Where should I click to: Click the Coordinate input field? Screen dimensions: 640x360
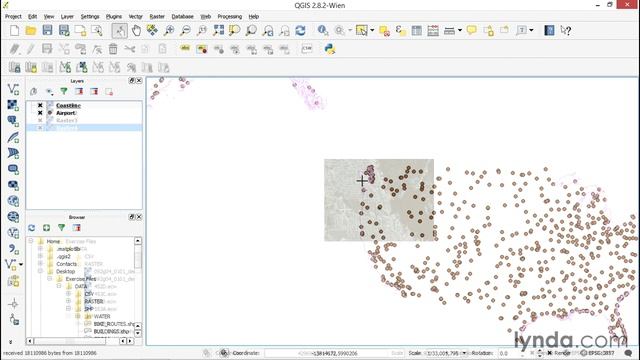(333, 353)
